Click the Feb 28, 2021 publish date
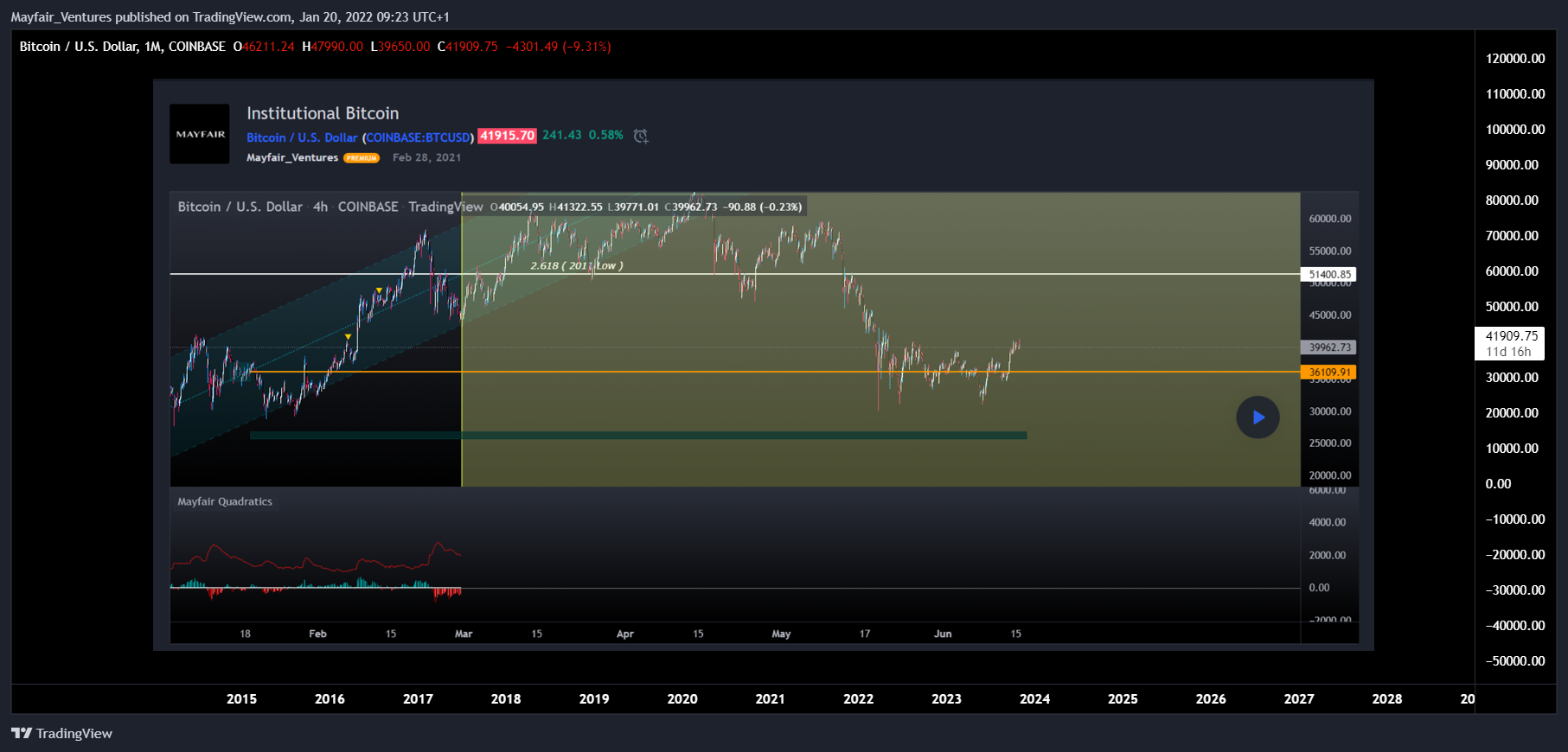Screen dimensions: 1568x752 (426, 157)
